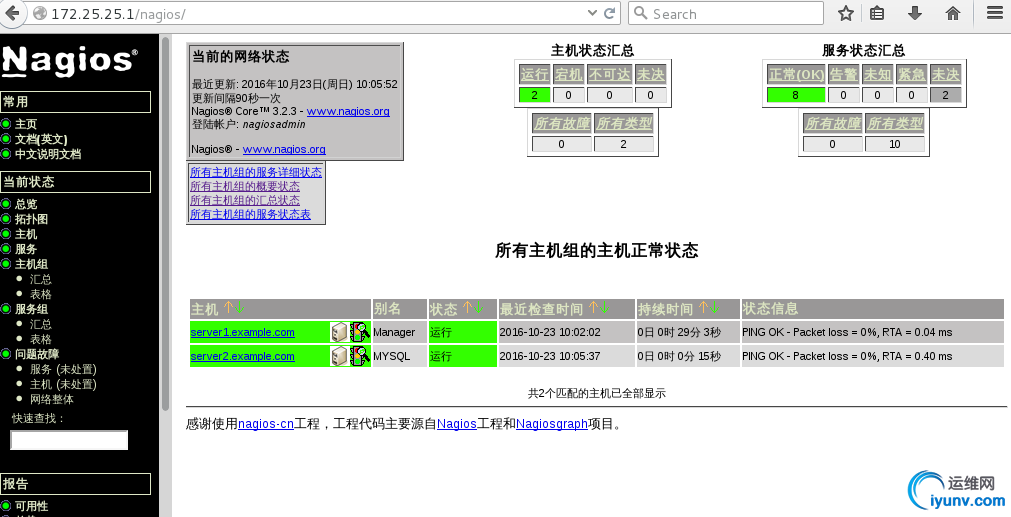
Task: Reload the Nagios page
Action: [609, 13]
